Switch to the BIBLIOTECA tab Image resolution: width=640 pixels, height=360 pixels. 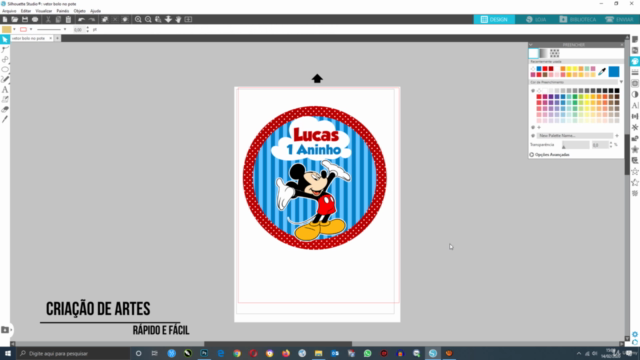click(578, 19)
